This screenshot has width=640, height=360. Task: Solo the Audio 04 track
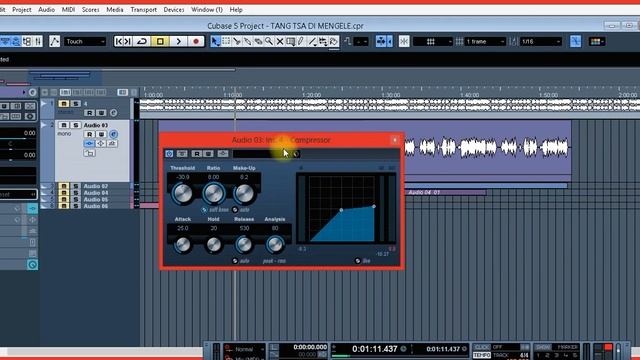(76, 193)
